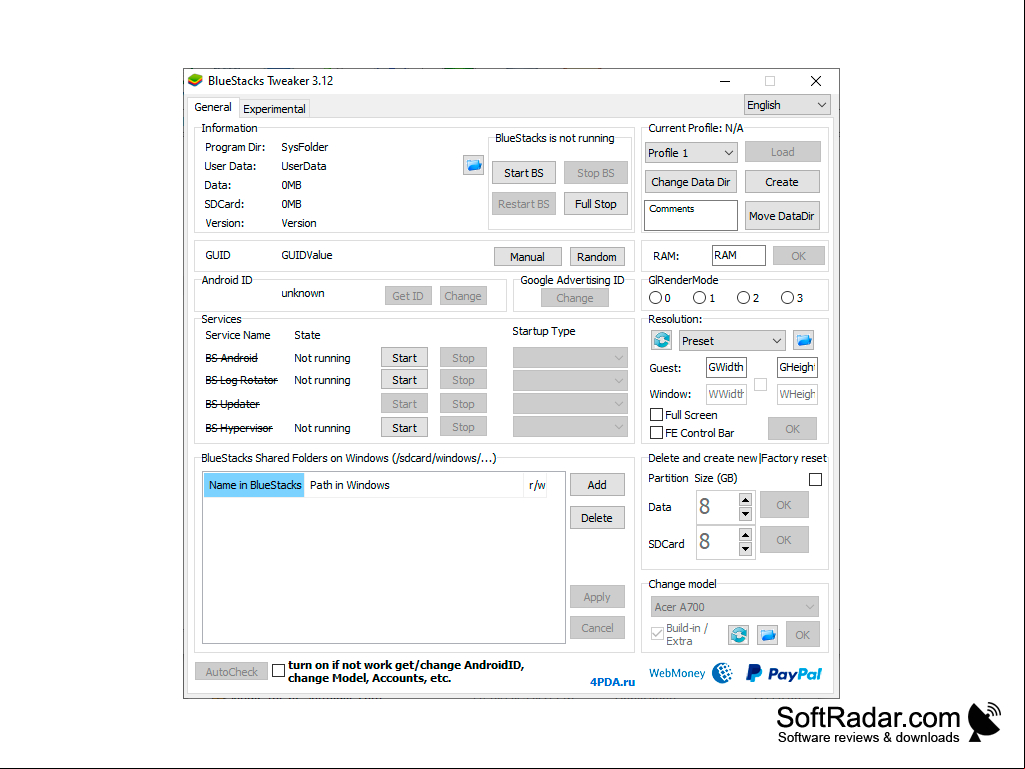Viewport: 1025px width, 769px height.
Task: Click the WebMoney donate icon
Action: click(x=723, y=673)
